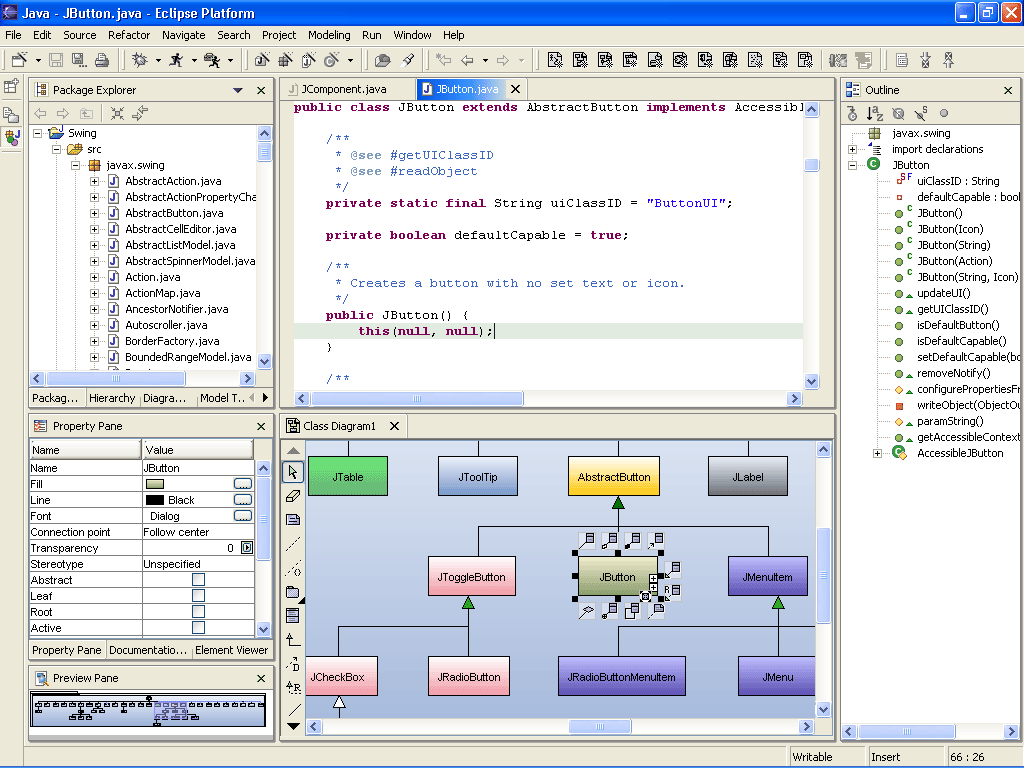Select the Eraser tool in diagram palette
The width and height of the screenshot is (1024, 768).
(293, 496)
